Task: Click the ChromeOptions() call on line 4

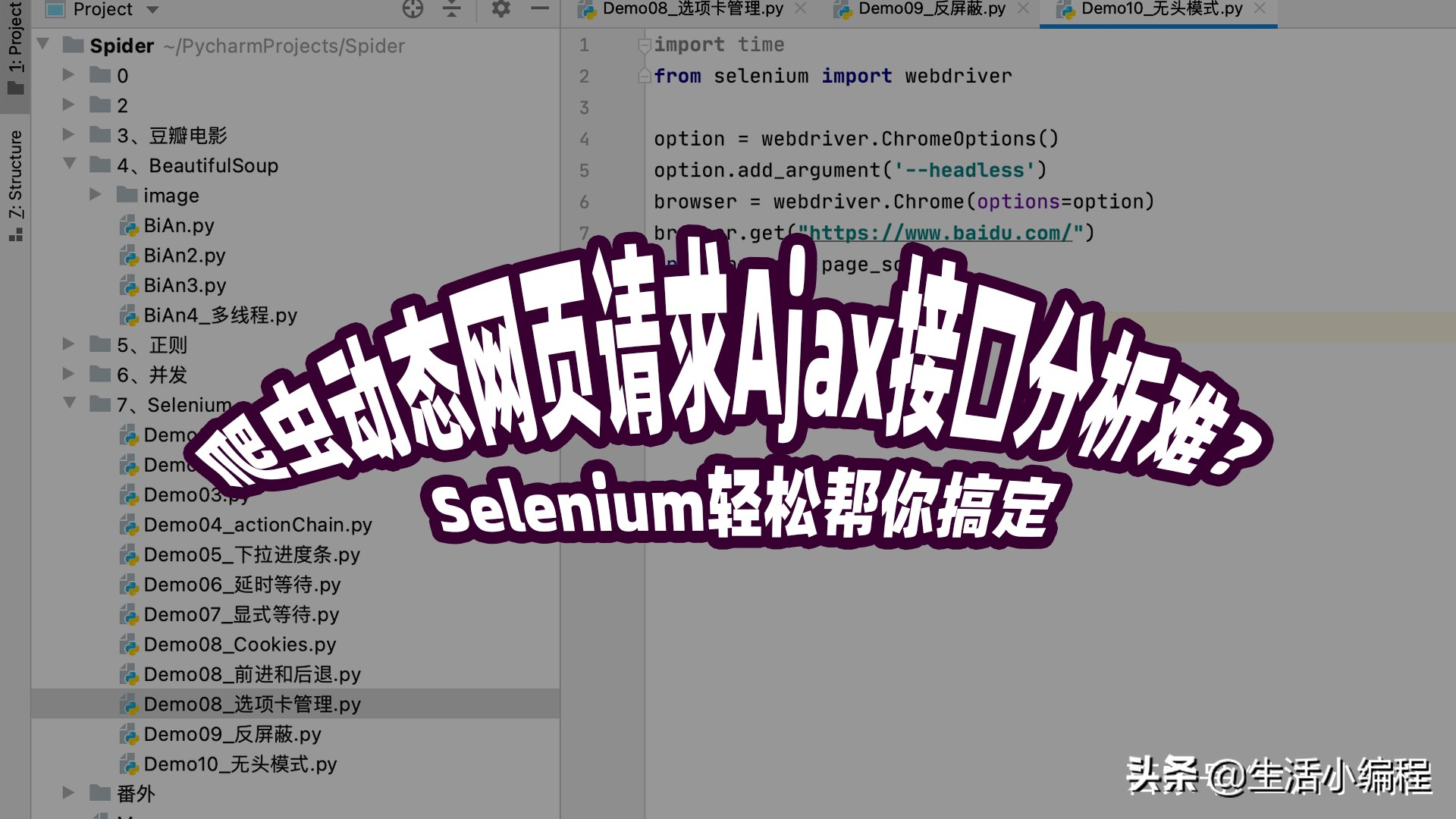Action: (970, 139)
